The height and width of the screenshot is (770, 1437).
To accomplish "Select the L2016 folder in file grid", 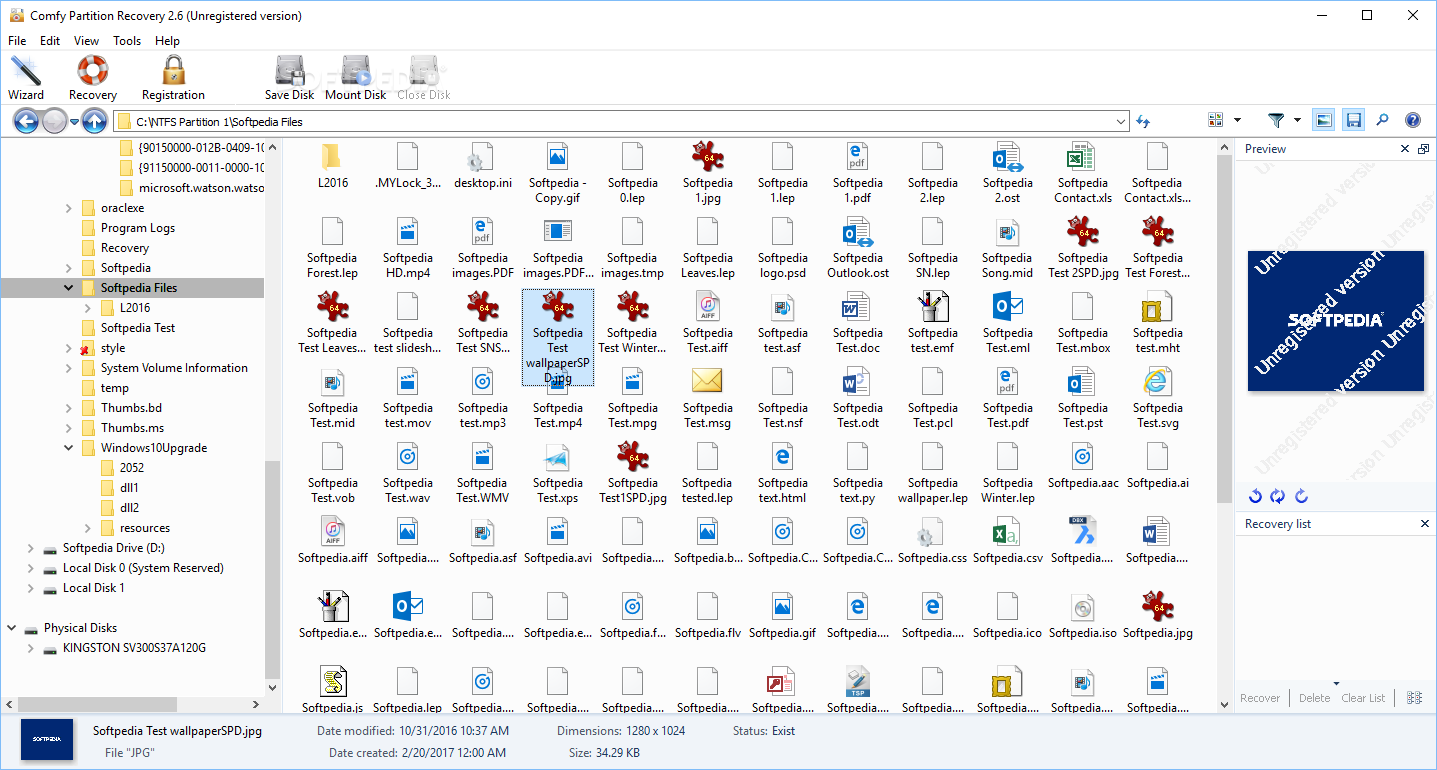I will point(332,166).
